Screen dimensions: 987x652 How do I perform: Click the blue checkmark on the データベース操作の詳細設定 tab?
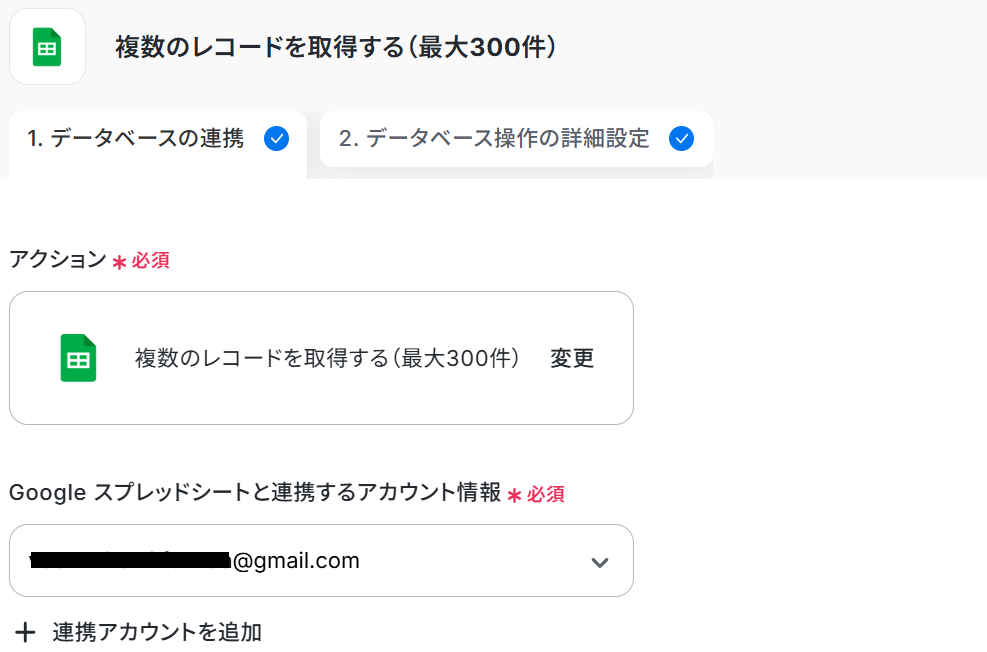682,138
